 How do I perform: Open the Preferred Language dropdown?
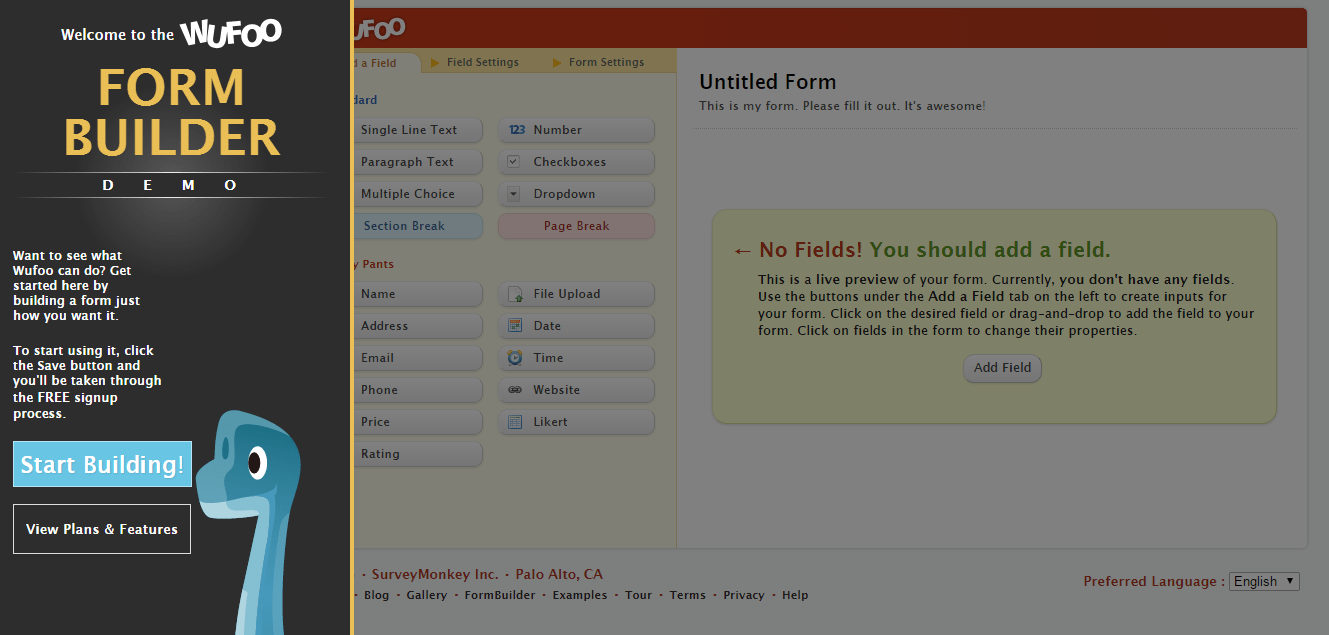(x=1265, y=581)
